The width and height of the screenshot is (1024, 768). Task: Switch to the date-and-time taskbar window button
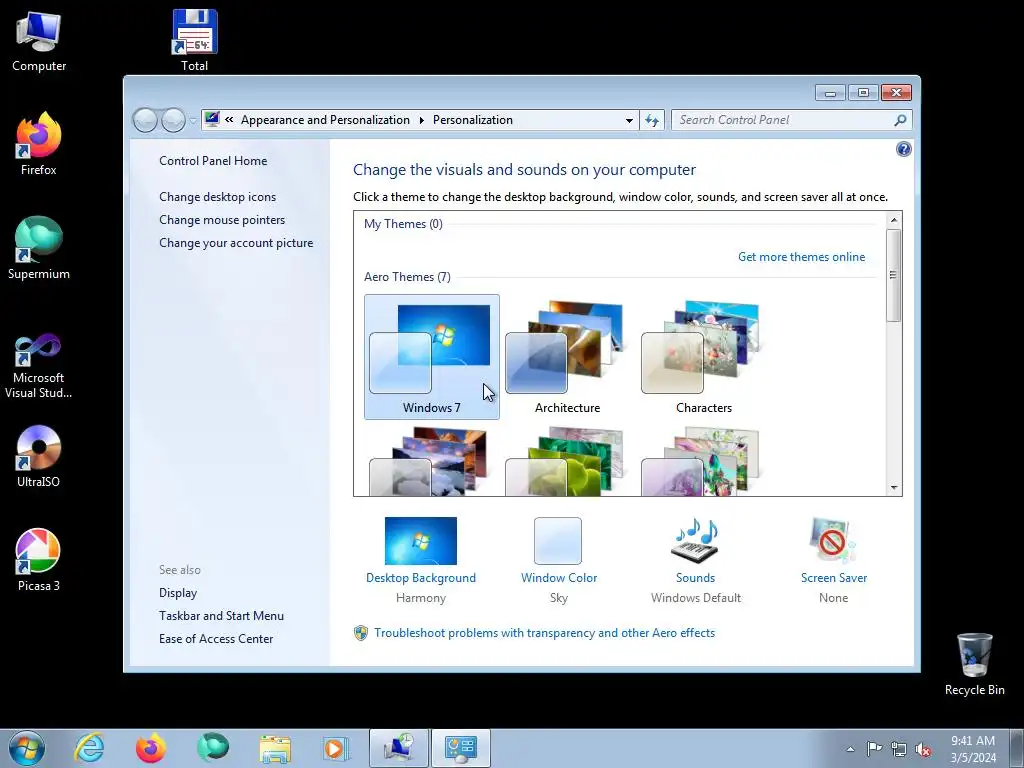point(399,748)
